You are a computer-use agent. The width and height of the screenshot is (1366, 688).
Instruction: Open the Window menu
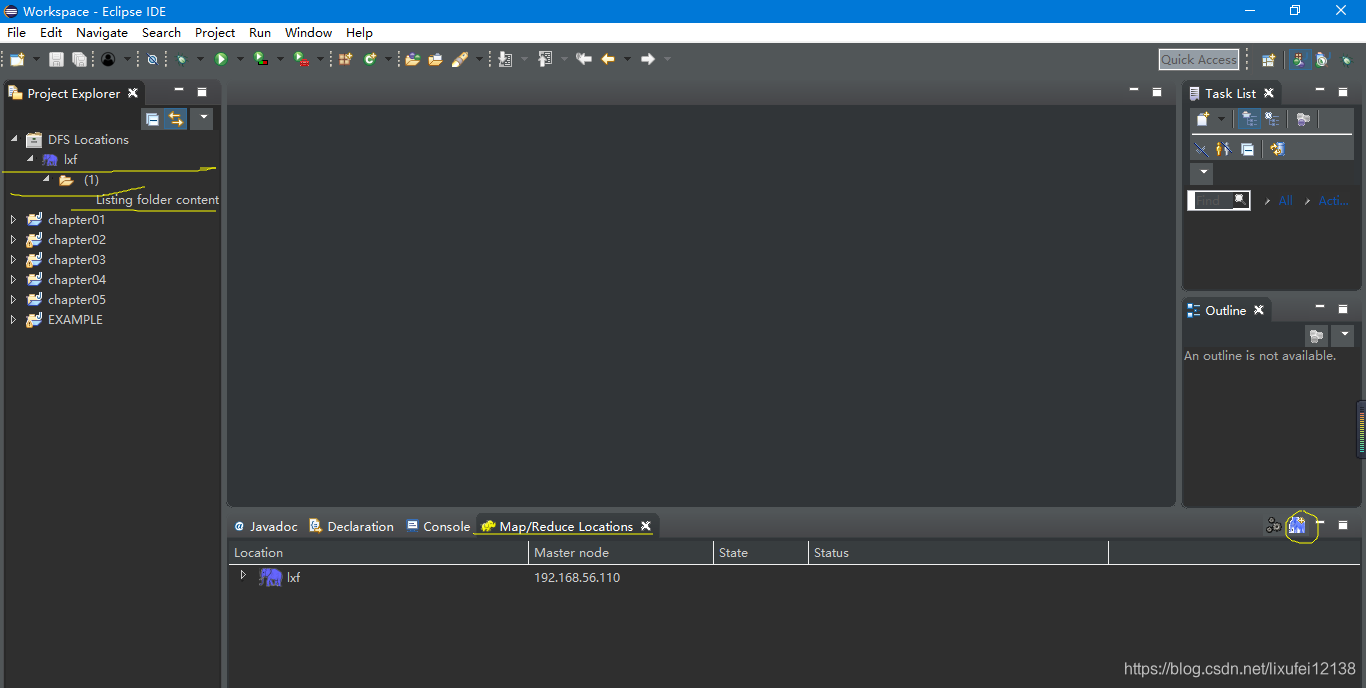308,33
